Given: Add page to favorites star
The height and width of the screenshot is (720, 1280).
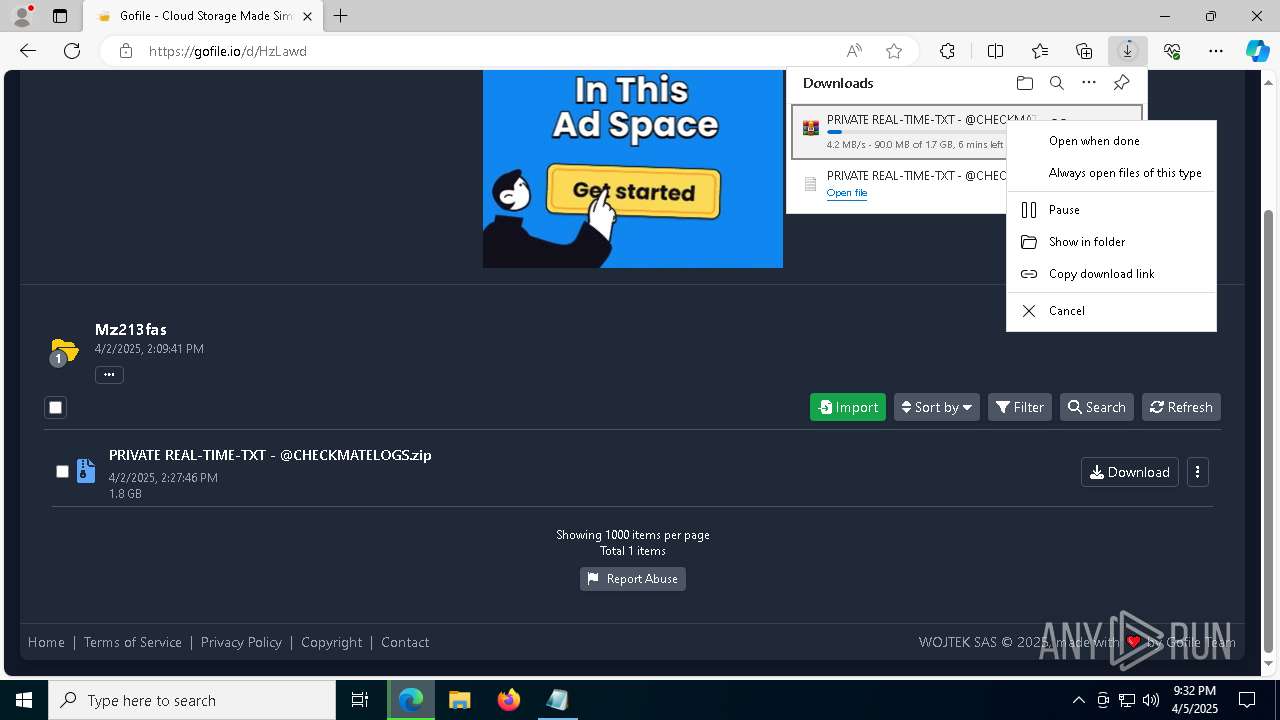Looking at the screenshot, I should [x=894, y=51].
